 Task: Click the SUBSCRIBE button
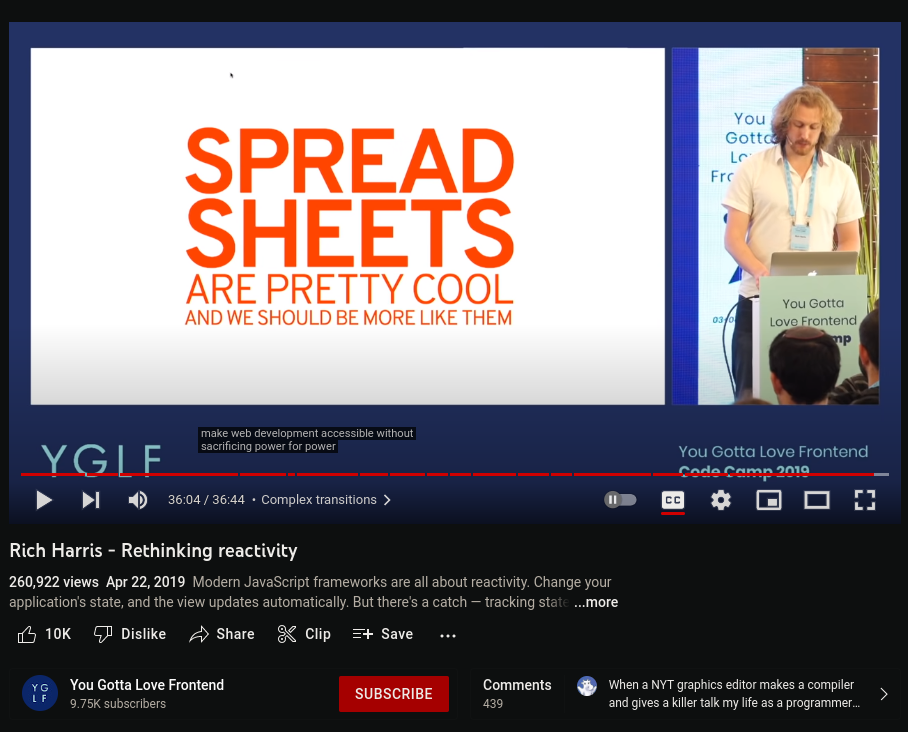[394, 694]
